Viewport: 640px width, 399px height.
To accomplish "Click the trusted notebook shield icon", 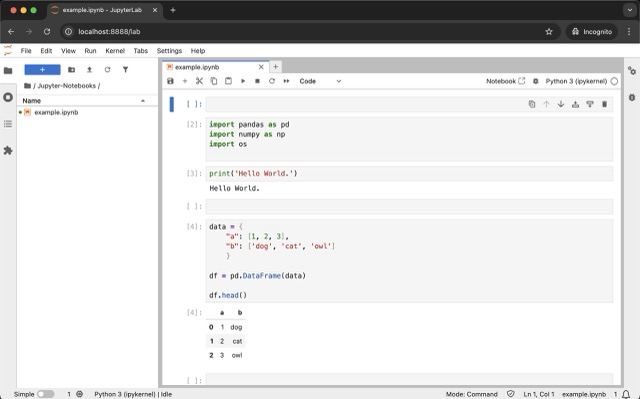I will 511,394.
